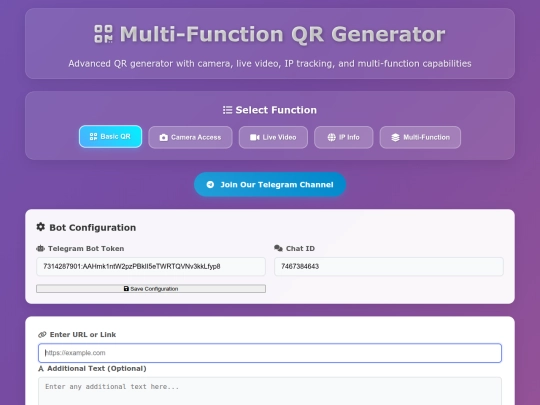
Task: Select the Basic QR function tab
Action: [110, 137]
